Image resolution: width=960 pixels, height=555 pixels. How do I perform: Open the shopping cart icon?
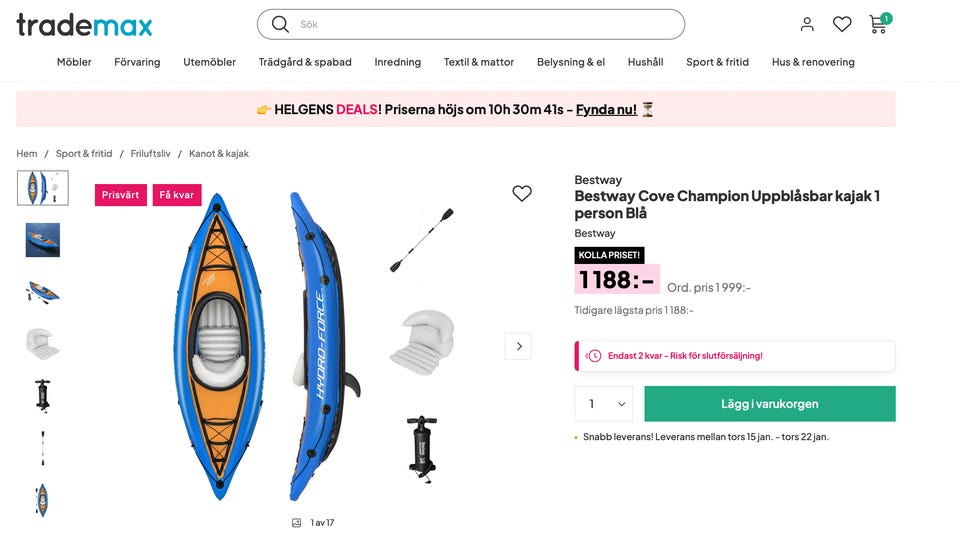(878, 24)
